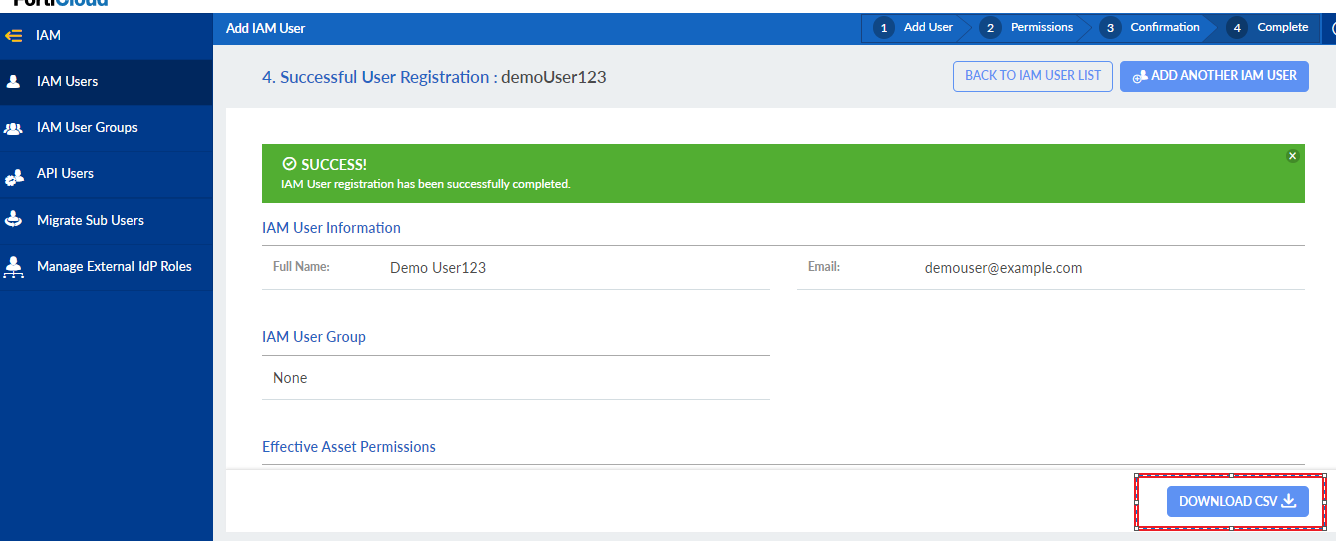1337x541 pixels.
Task: Click Back to IAM User List button
Action: [1033, 76]
